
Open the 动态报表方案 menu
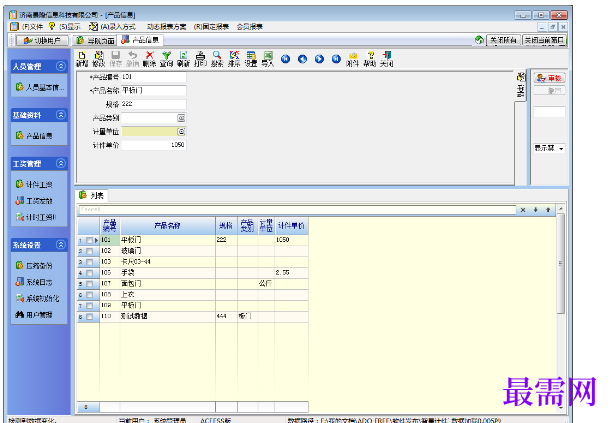point(166,27)
